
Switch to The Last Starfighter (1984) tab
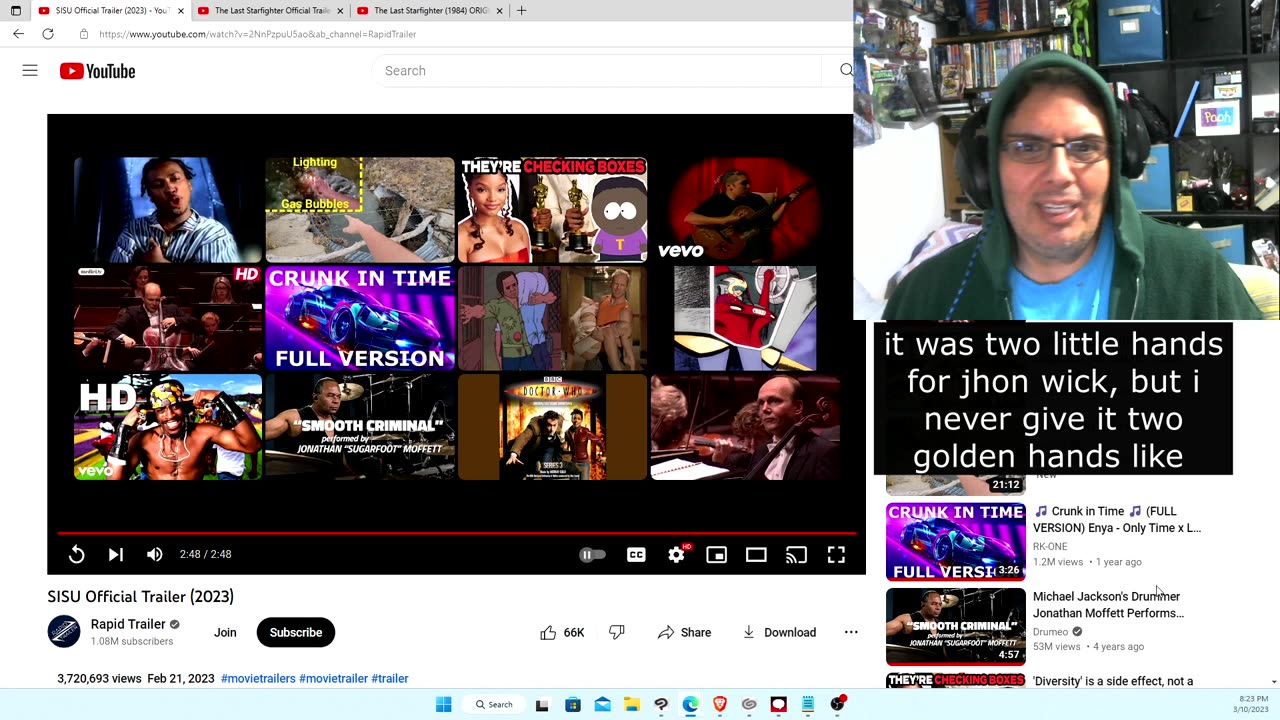click(x=430, y=11)
